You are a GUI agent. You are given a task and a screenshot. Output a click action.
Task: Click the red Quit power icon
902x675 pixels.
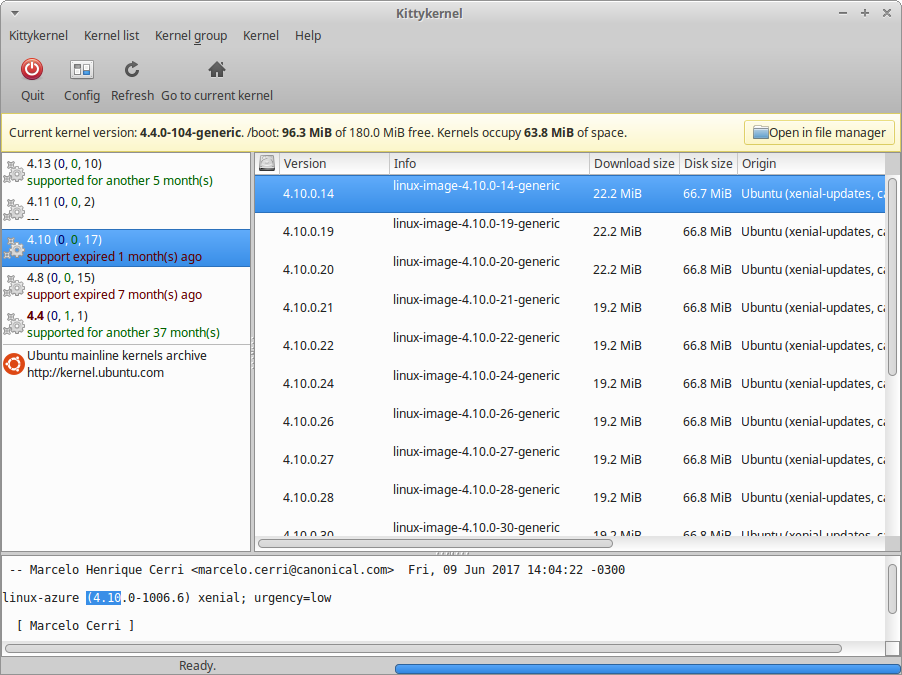[32, 69]
